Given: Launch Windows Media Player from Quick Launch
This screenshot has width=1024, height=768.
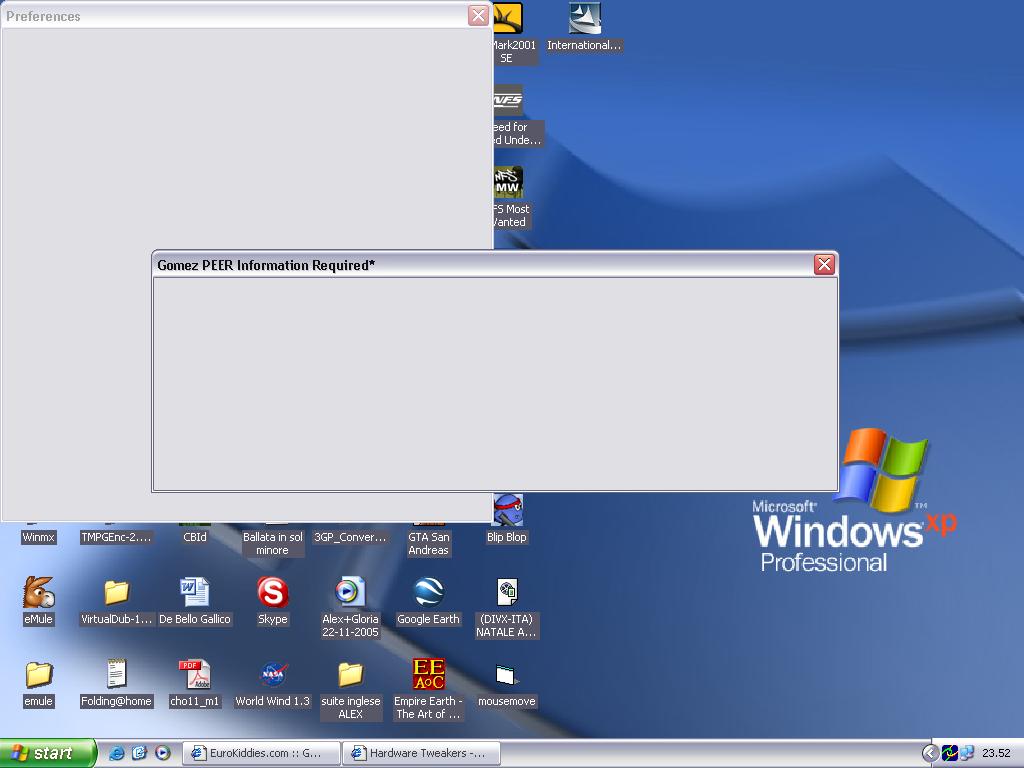Looking at the screenshot, I should [163, 753].
